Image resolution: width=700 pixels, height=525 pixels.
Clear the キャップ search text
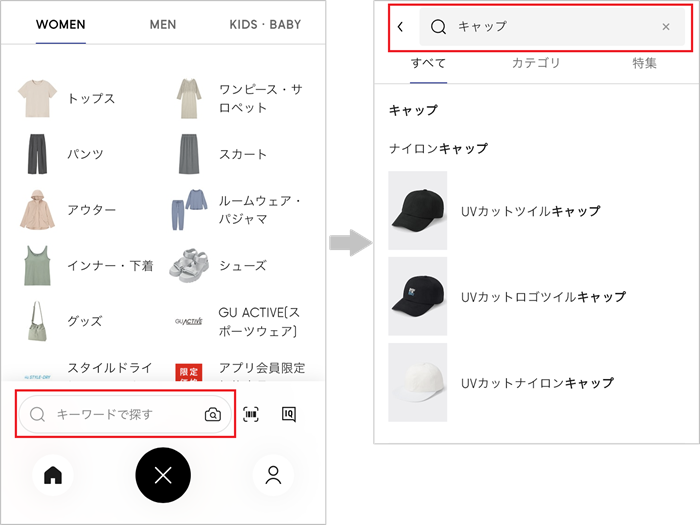(x=666, y=27)
